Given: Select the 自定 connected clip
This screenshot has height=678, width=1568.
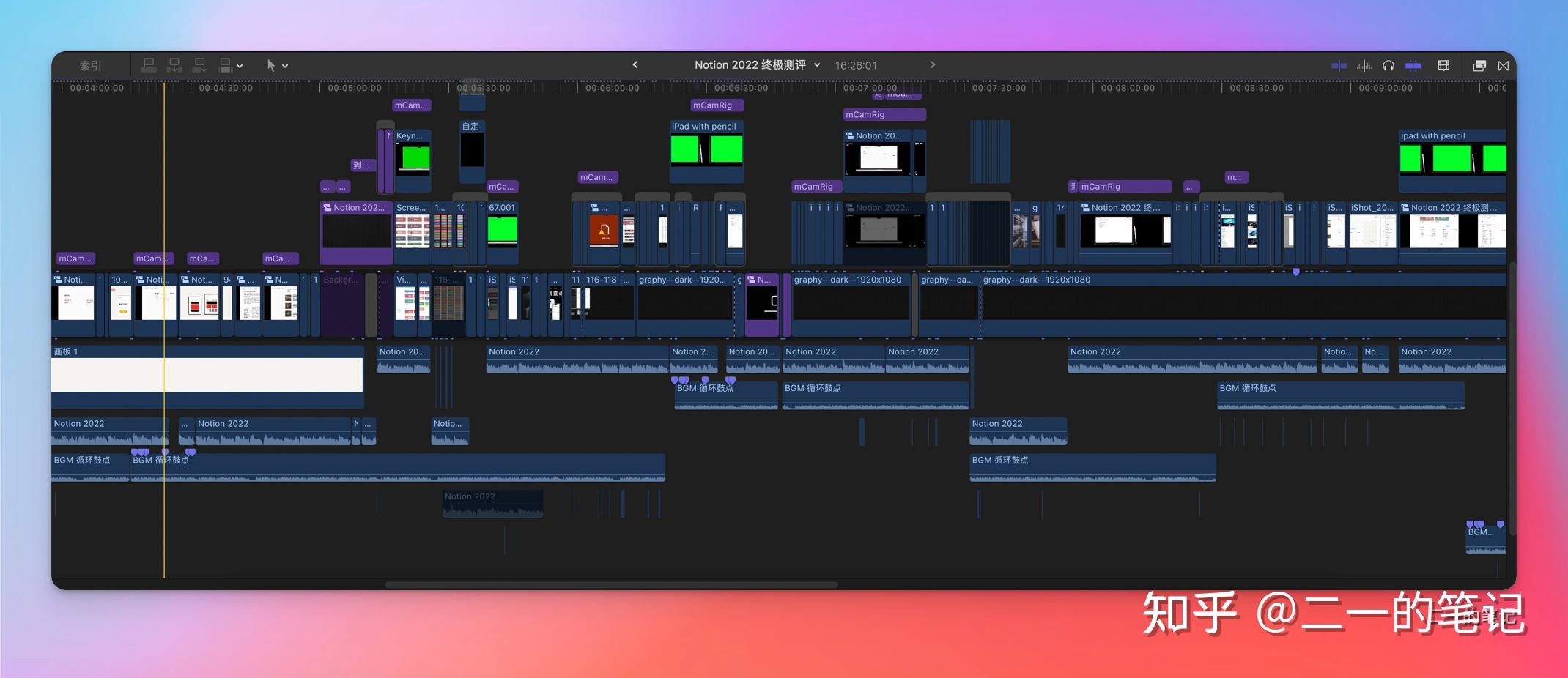Looking at the screenshot, I should click(x=472, y=150).
